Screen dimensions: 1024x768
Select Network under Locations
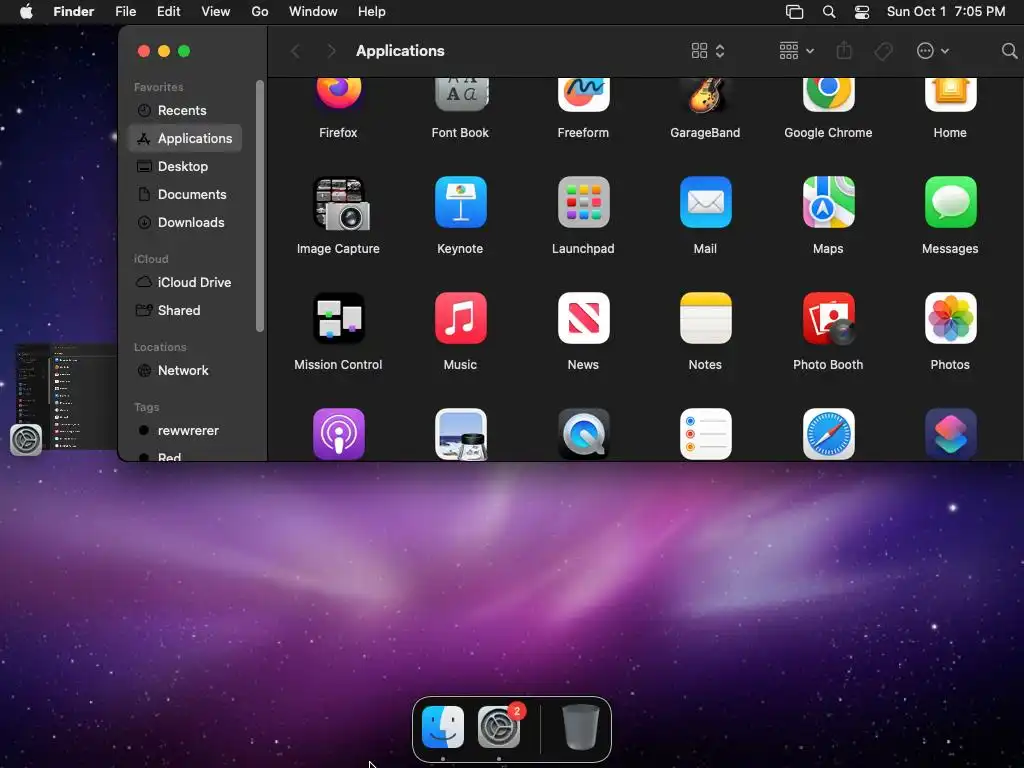pos(185,371)
